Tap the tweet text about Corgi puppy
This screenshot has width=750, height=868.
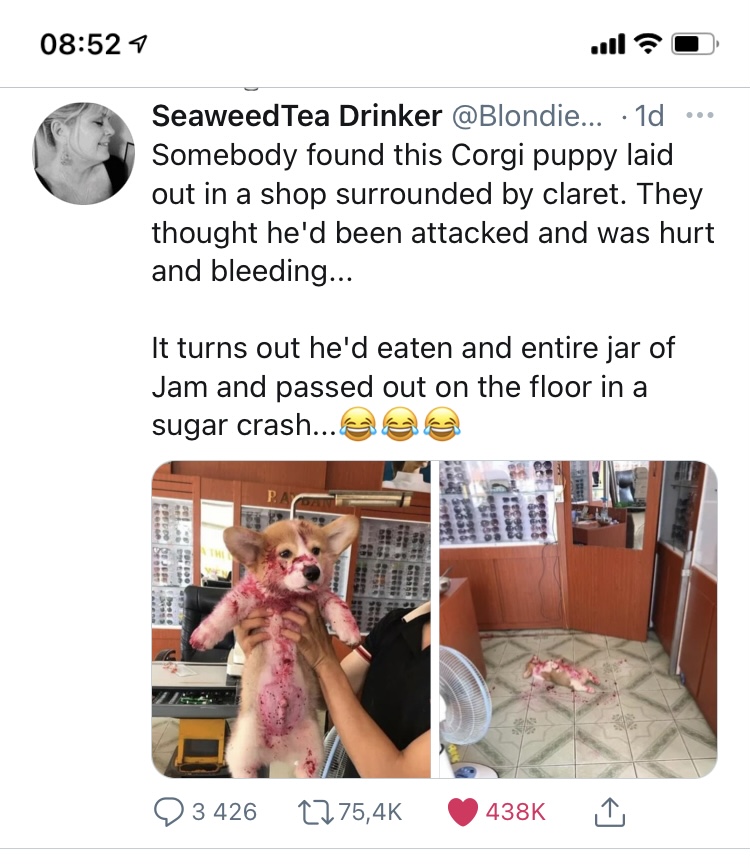point(433,290)
